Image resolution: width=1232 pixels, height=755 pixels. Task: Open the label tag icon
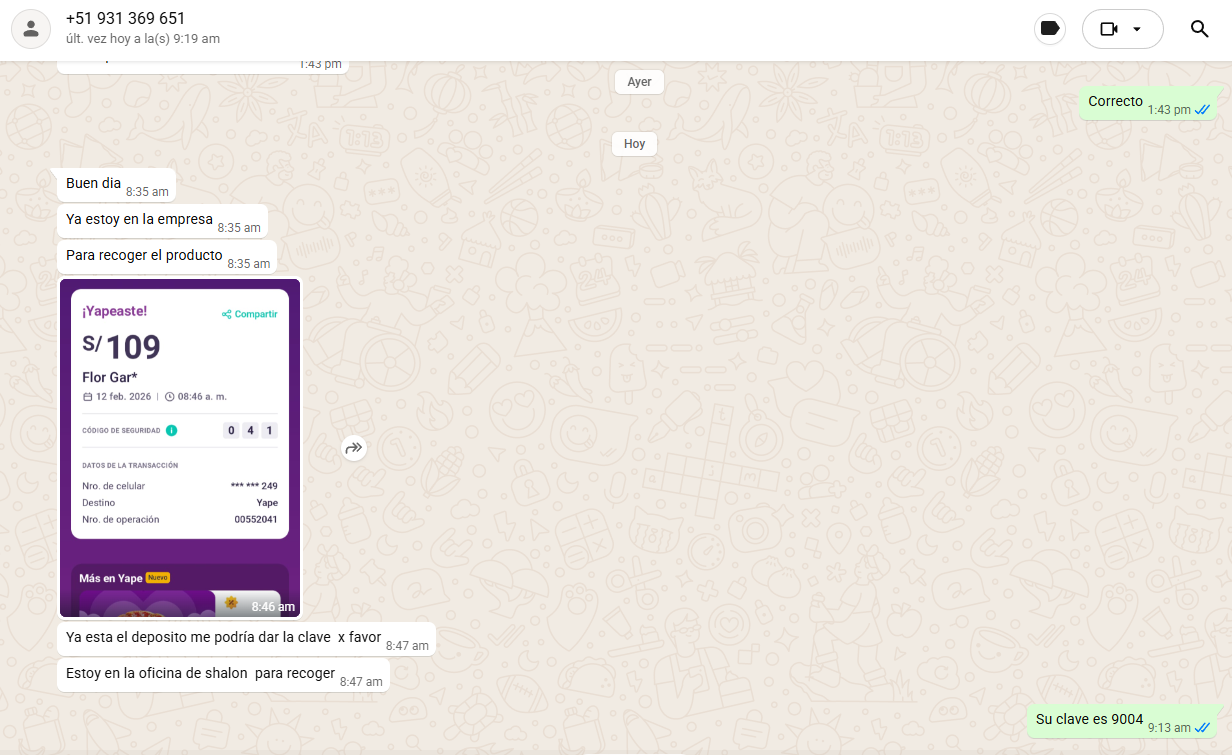[1049, 29]
